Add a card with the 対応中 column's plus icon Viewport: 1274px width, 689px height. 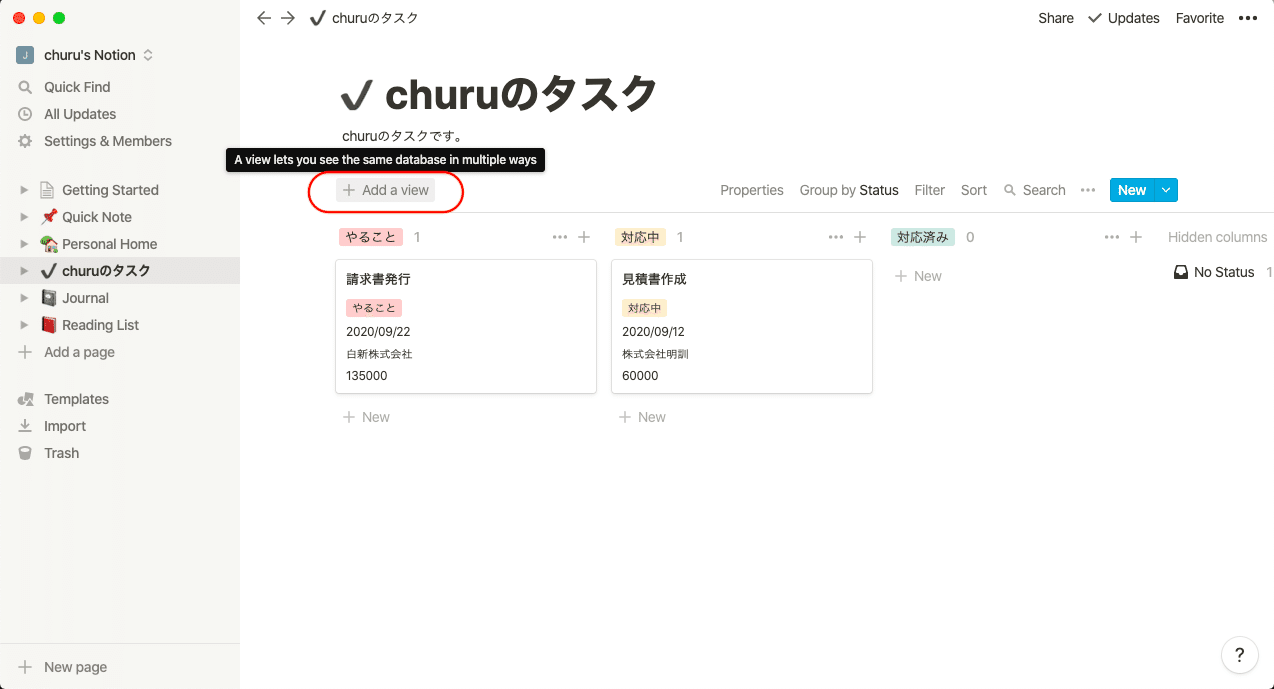[x=860, y=237]
